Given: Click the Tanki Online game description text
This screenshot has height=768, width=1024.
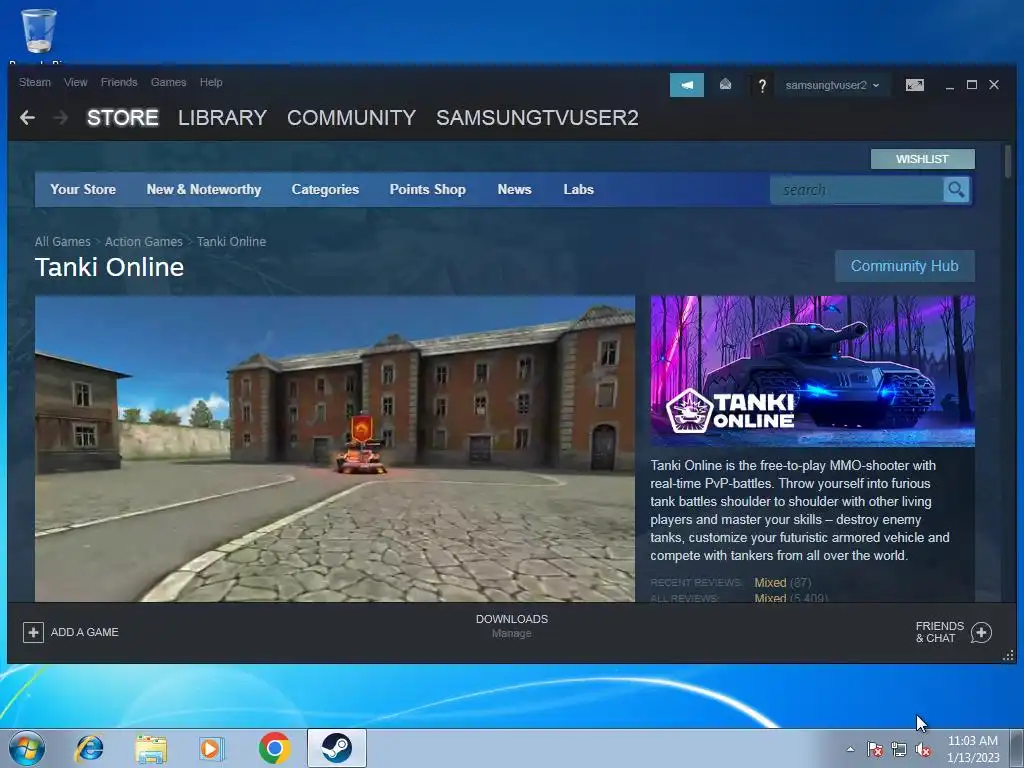Looking at the screenshot, I should point(800,511).
